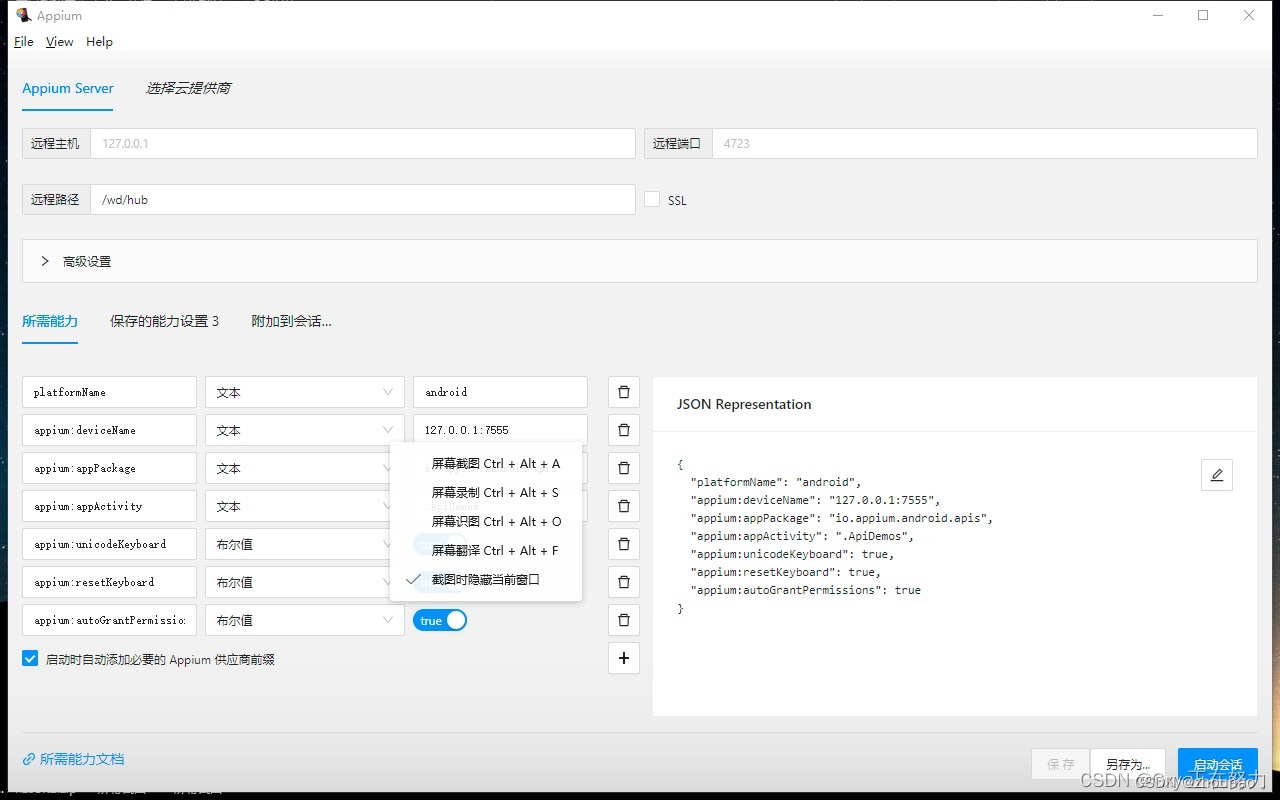Click the appium:deviceName name field
Image resolution: width=1280 pixels, height=800 pixels.
coord(110,430)
